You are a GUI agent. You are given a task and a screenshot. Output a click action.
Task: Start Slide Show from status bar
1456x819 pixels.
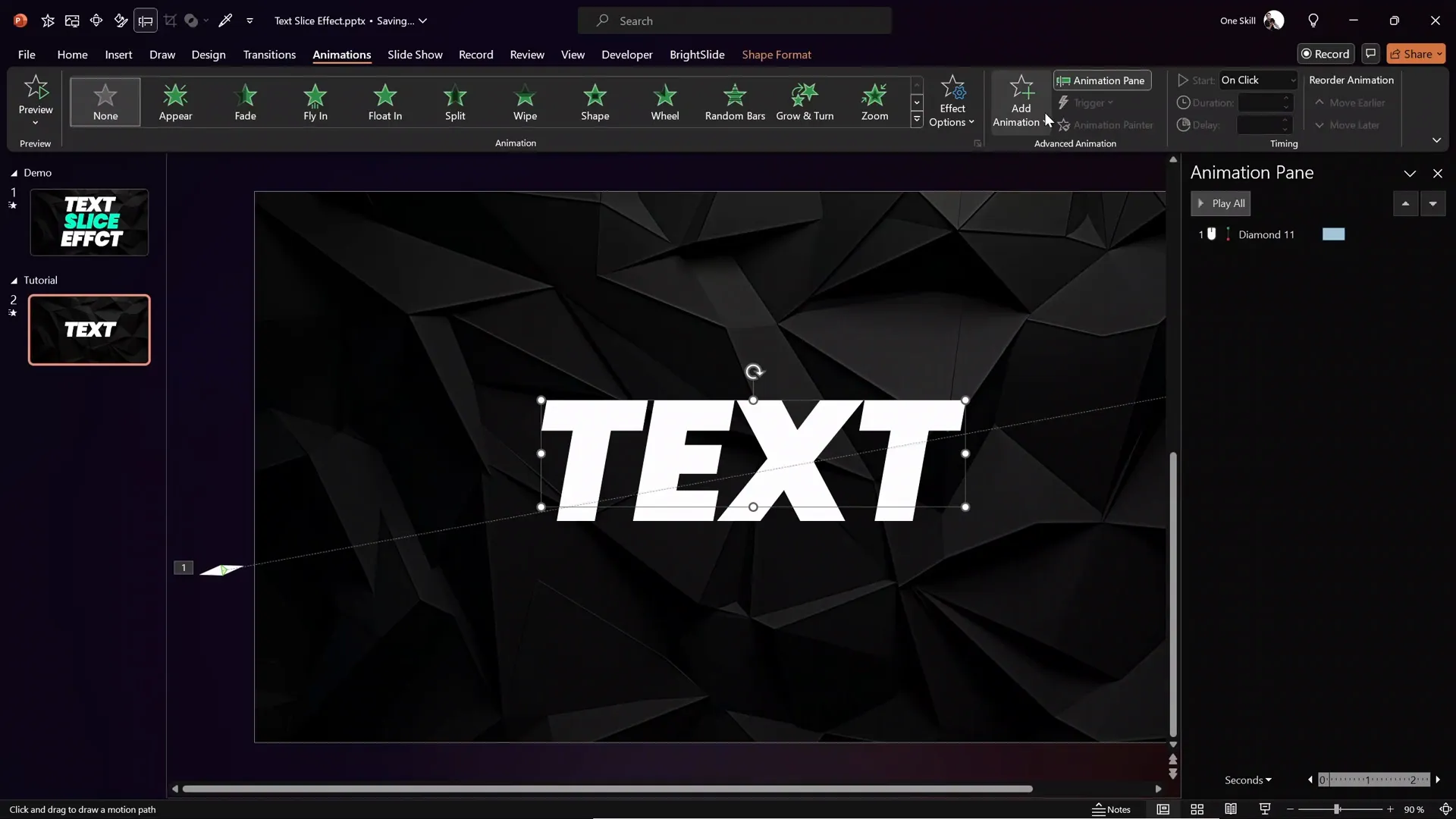(1265, 809)
